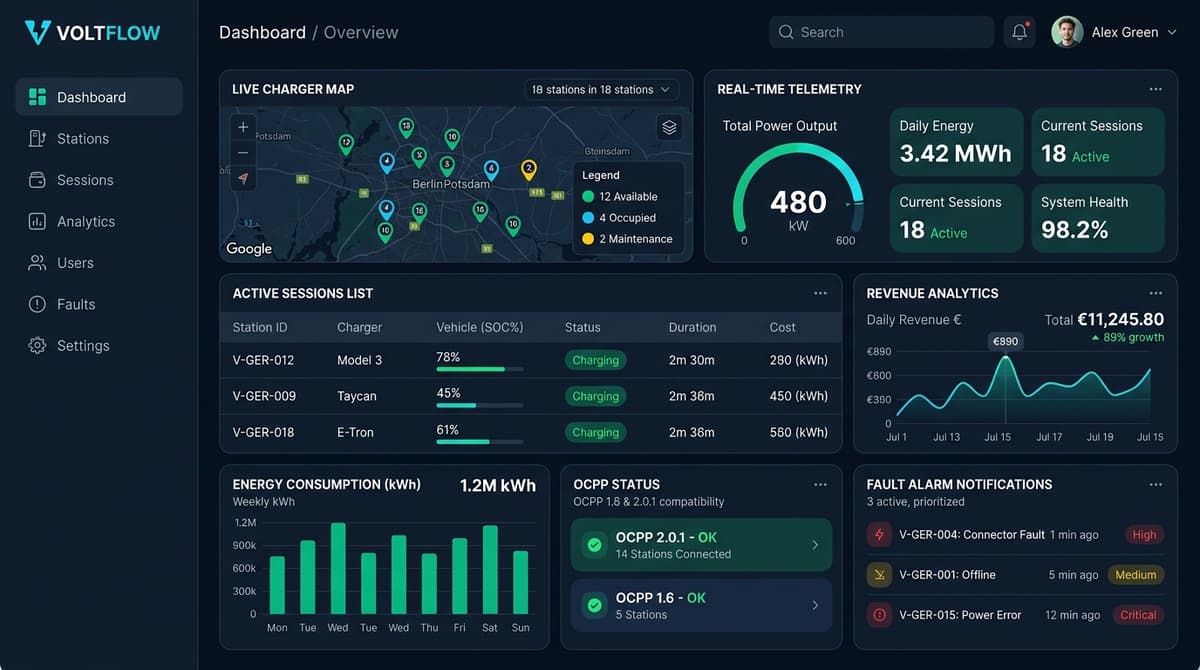This screenshot has width=1200, height=670.
Task: Open the Daily Energy 3.42 MWh card
Action: (x=956, y=142)
